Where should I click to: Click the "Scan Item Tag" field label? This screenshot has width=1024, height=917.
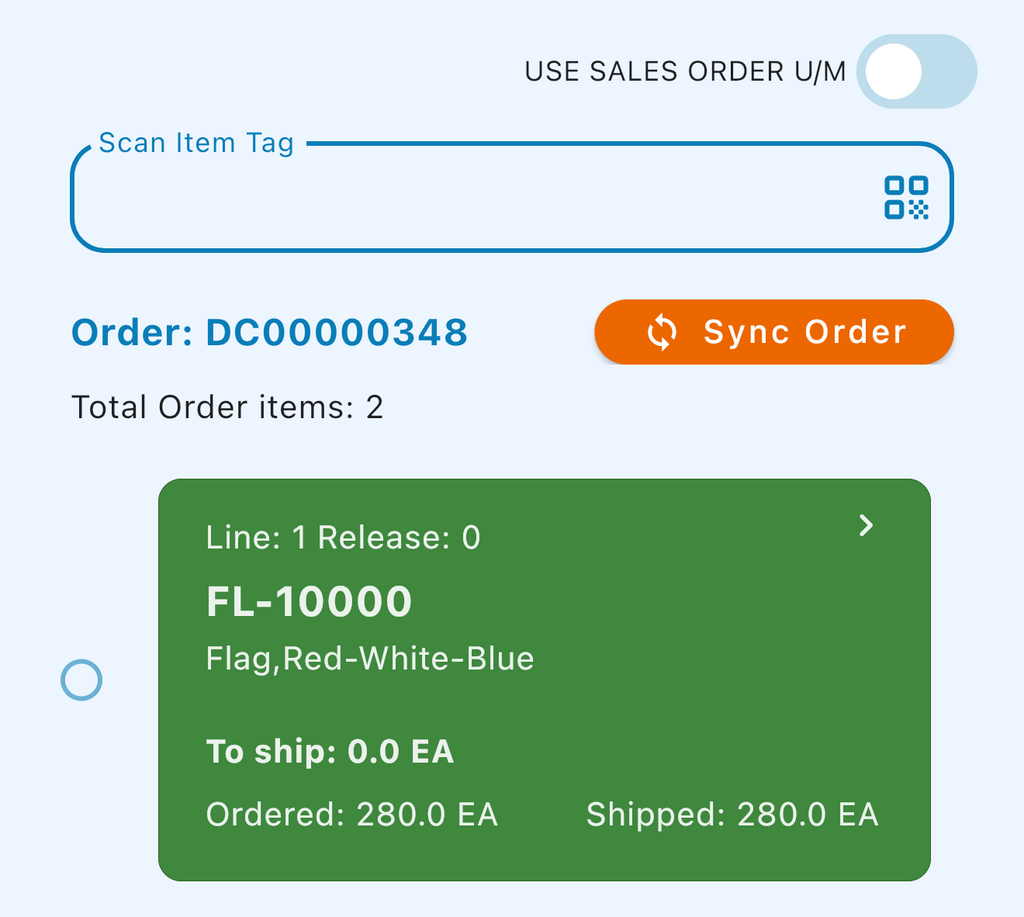[x=196, y=143]
